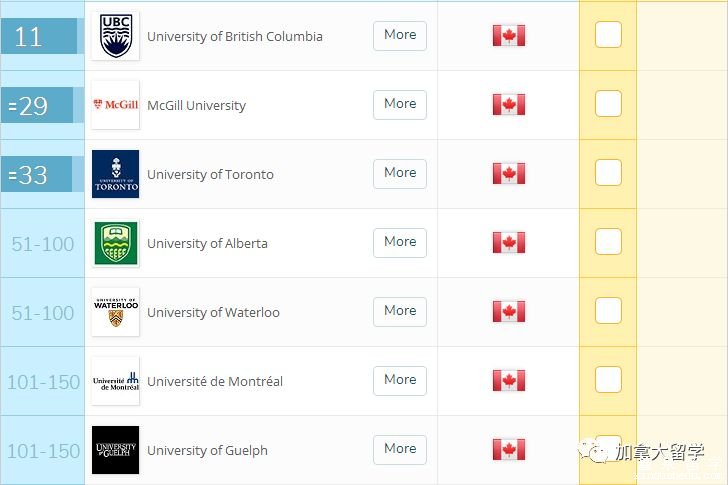Expand More details for McGill University
The height and width of the screenshot is (485, 728).
pos(400,104)
